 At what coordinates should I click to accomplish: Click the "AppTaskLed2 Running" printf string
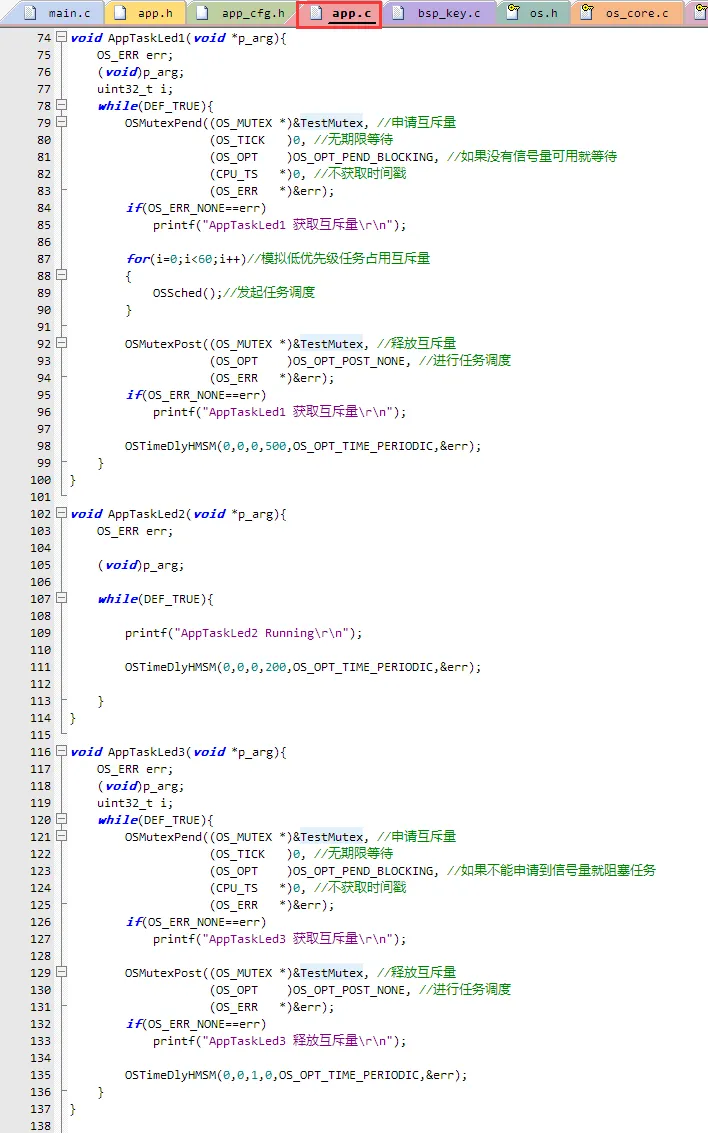(267, 633)
